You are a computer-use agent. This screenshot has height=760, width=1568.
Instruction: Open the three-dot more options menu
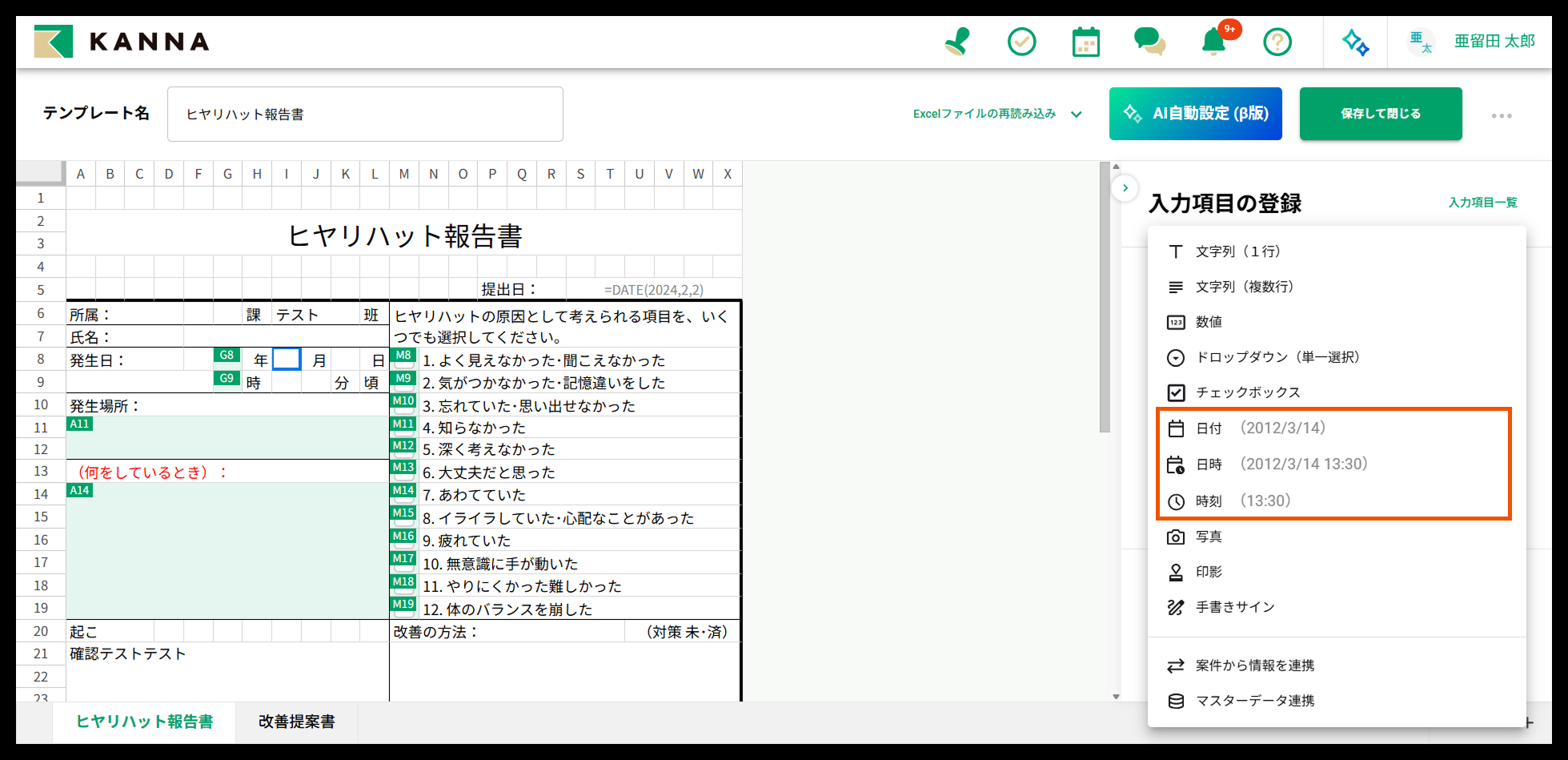click(1502, 116)
